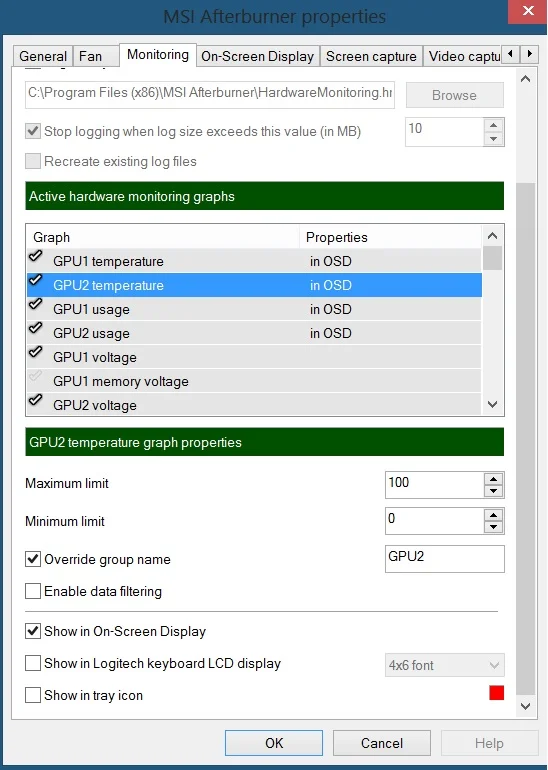The width and height of the screenshot is (548, 770).
Task: Check Show in Logitech keyboard LCD display
Action: [33, 663]
